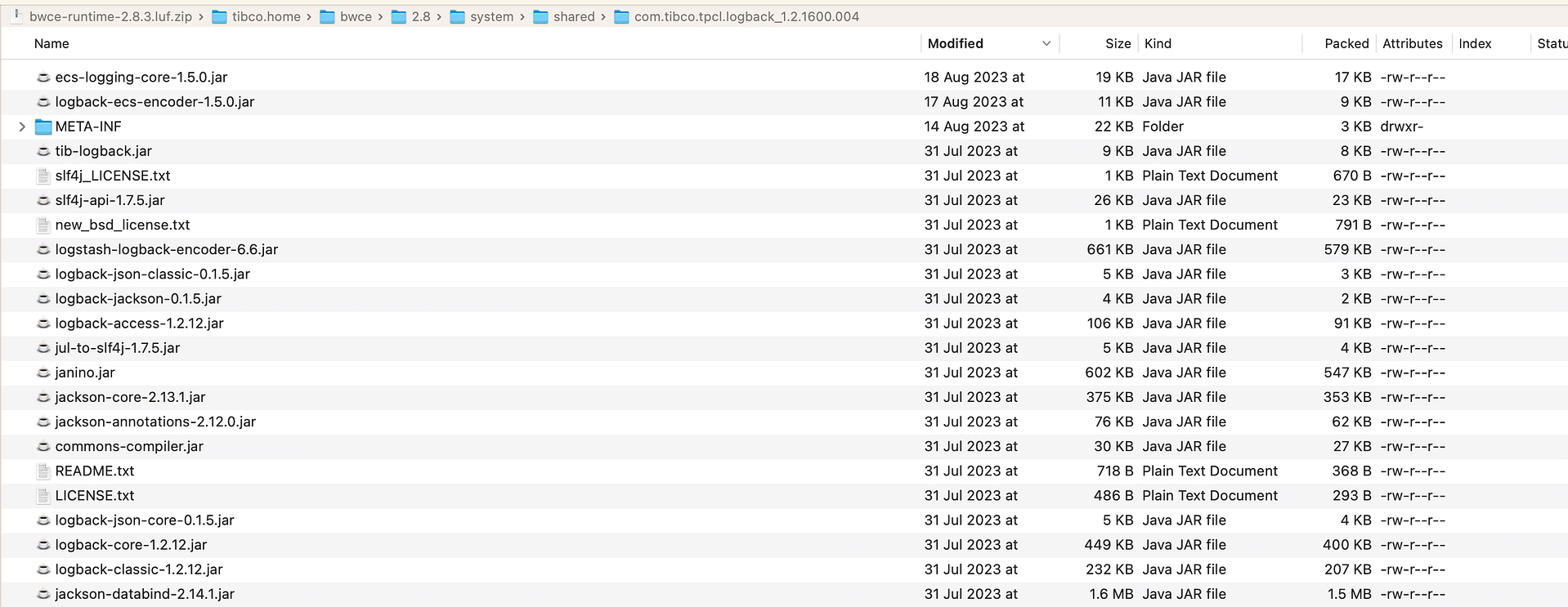
Task: Click the README.txt document icon
Action: (43, 471)
